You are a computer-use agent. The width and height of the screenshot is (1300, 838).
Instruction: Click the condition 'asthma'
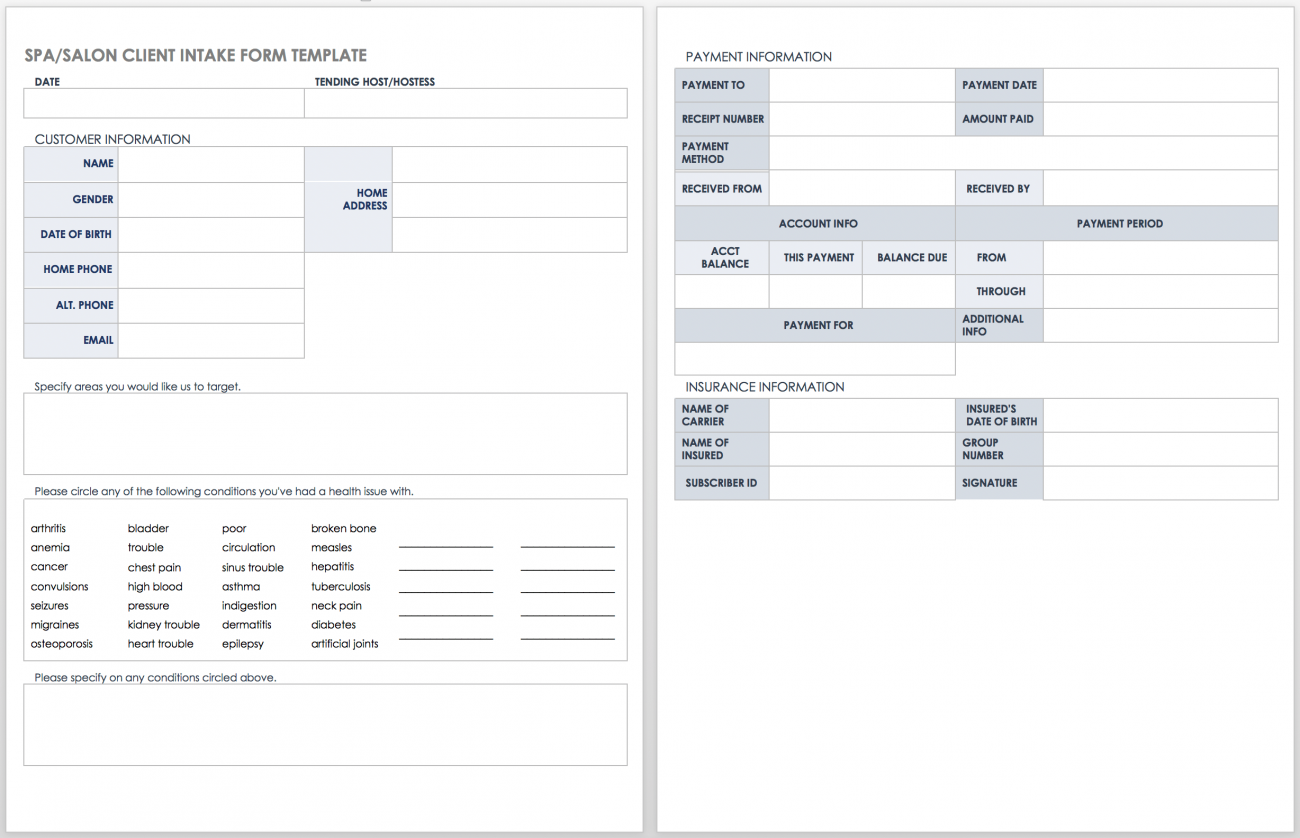[241, 587]
